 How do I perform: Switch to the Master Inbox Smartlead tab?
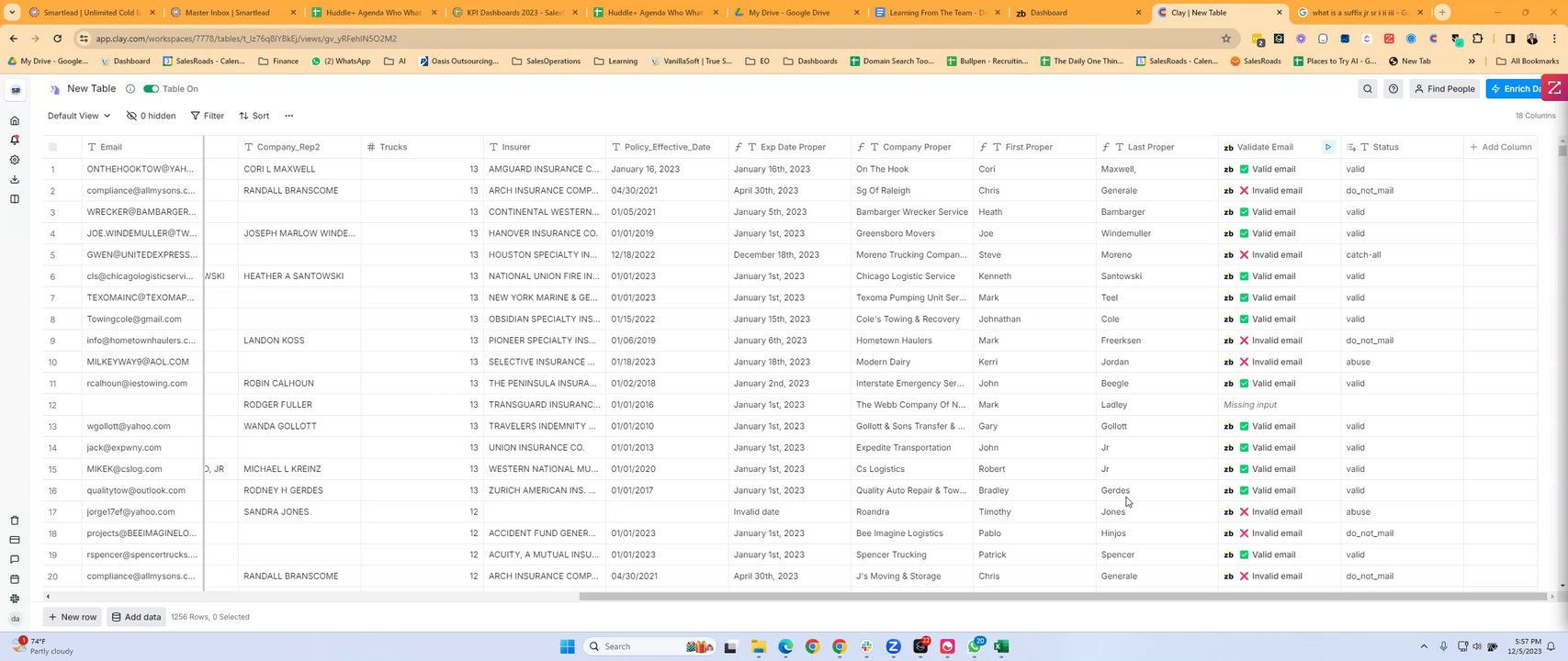coord(234,13)
